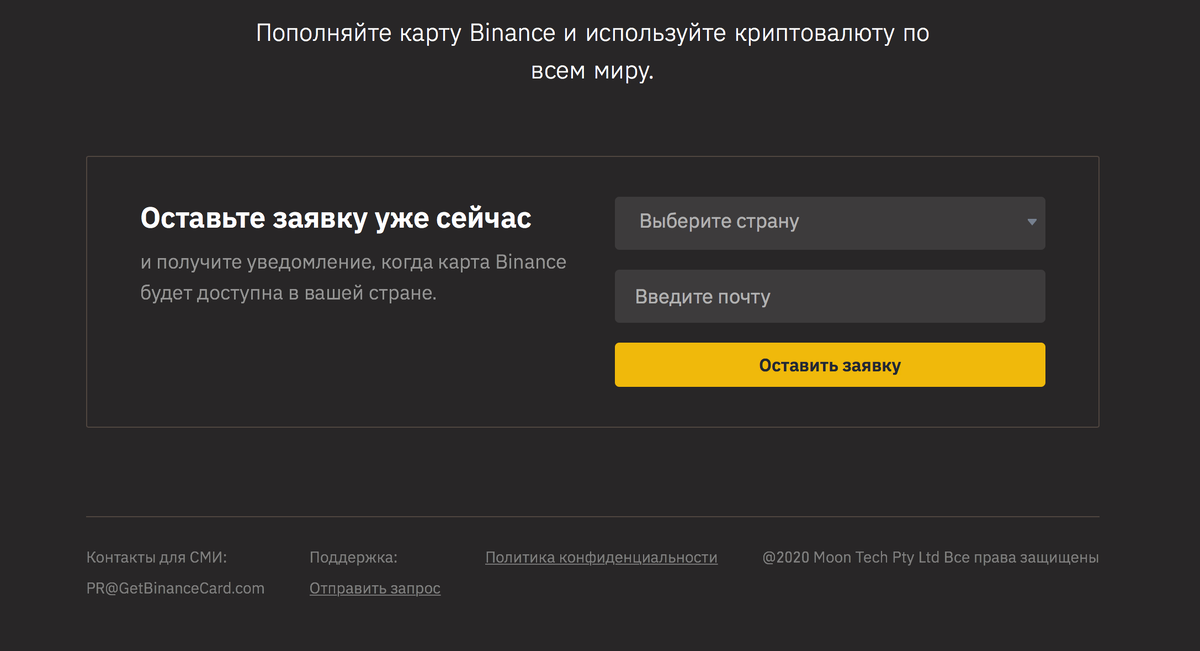Click the "всем миру." headline line
Viewport: 1200px width, 651px height.
(x=591, y=72)
